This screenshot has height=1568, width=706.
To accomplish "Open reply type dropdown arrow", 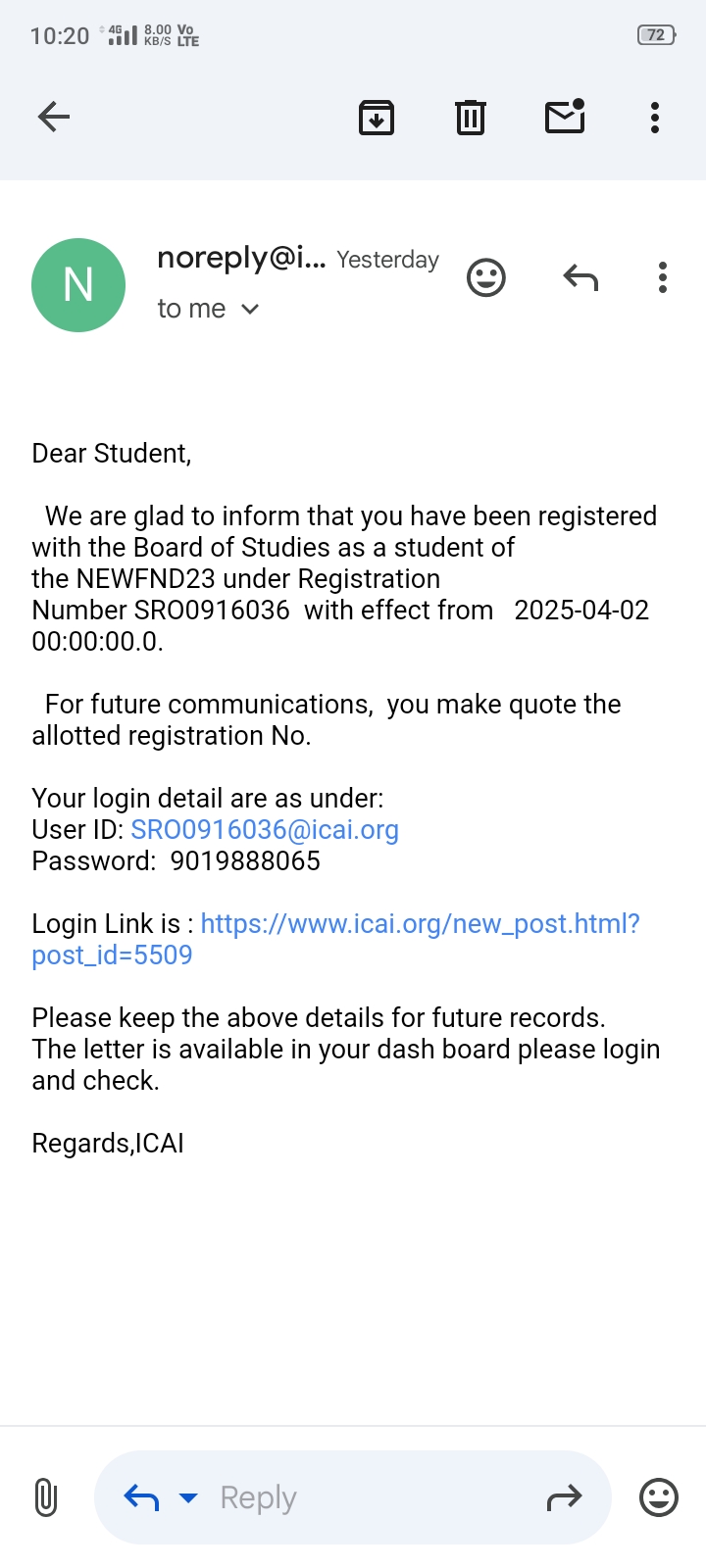I will (x=188, y=1497).
